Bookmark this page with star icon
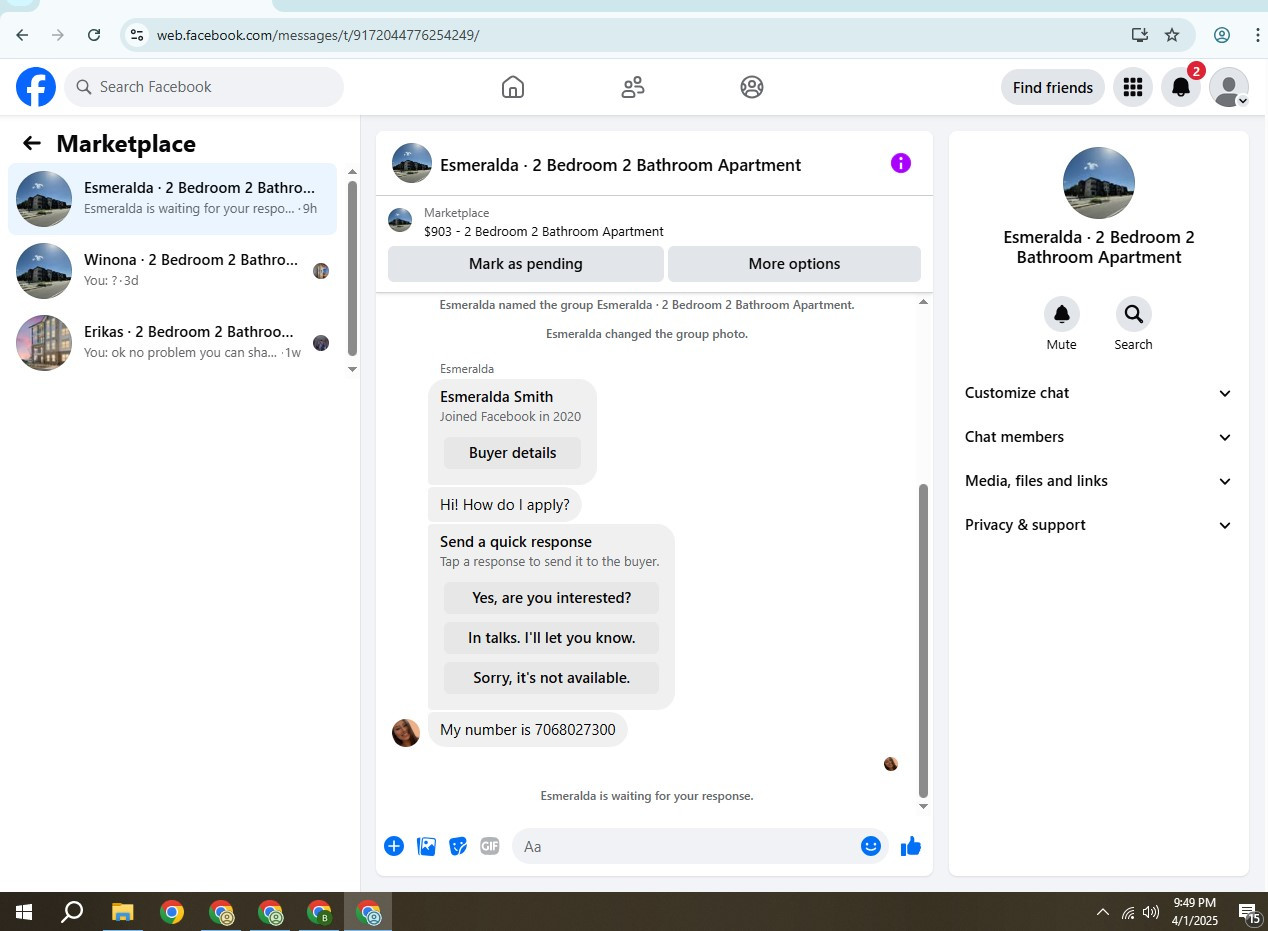Image resolution: width=1268 pixels, height=931 pixels. [1172, 35]
